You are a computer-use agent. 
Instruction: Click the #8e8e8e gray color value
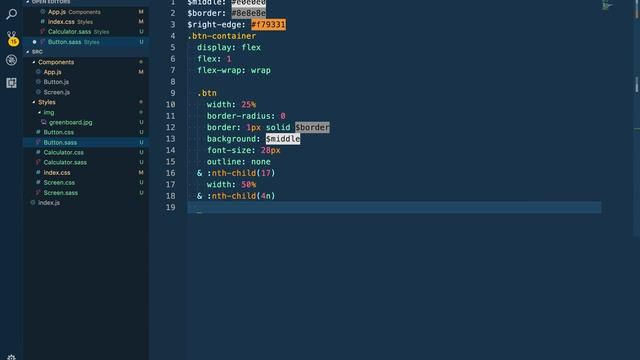(x=249, y=13)
